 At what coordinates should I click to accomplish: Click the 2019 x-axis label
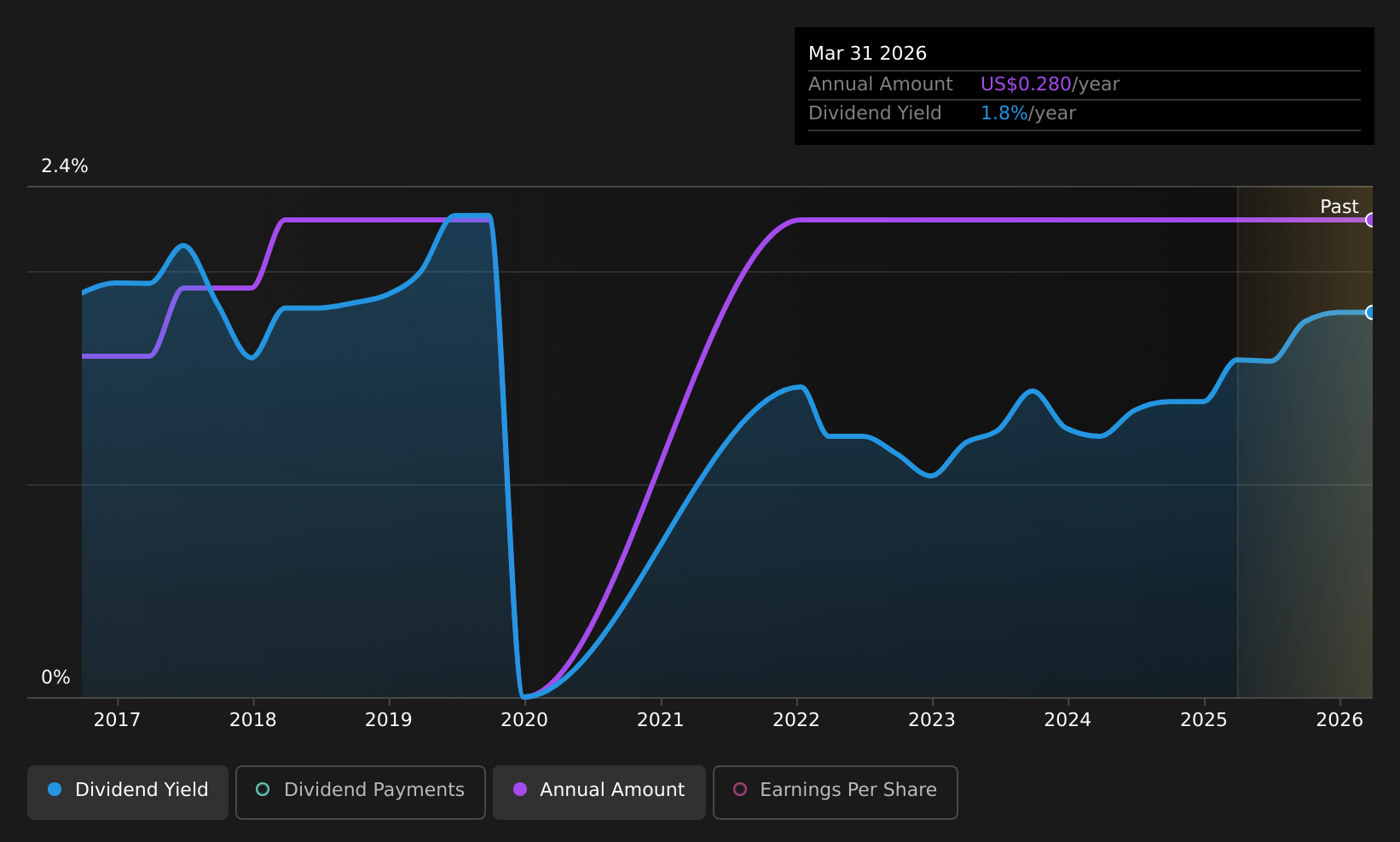389,720
